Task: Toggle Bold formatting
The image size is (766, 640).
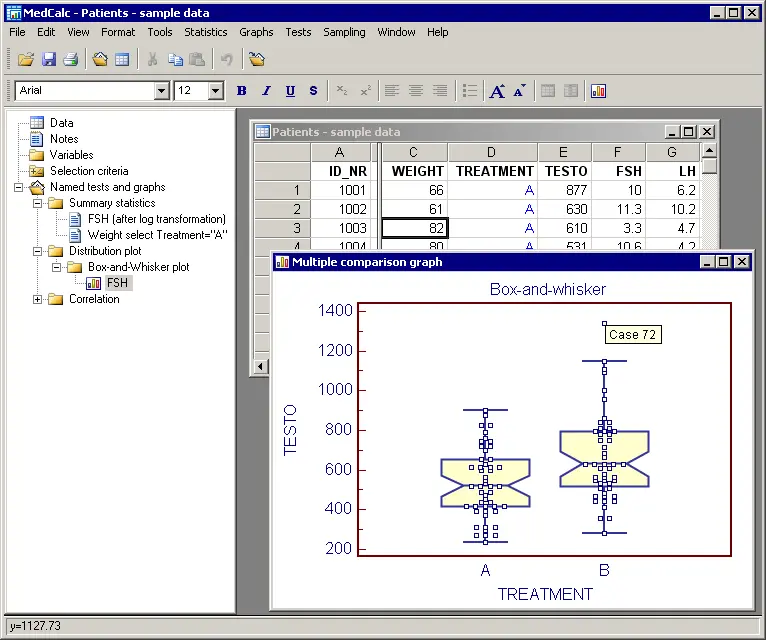Action: point(242,91)
